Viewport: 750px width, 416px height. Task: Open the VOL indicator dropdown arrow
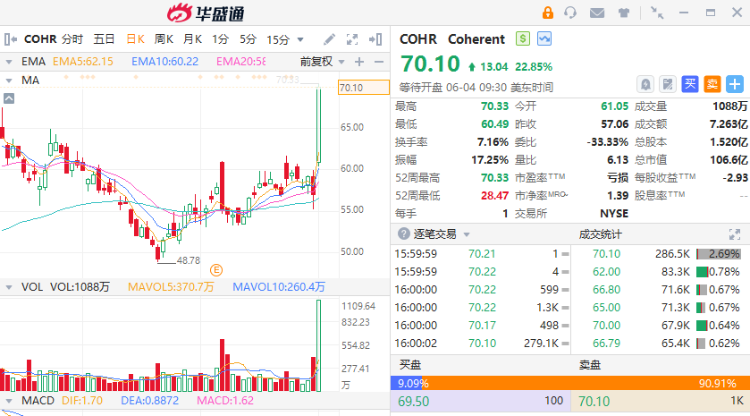pyautogui.click(x=9, y=287)
